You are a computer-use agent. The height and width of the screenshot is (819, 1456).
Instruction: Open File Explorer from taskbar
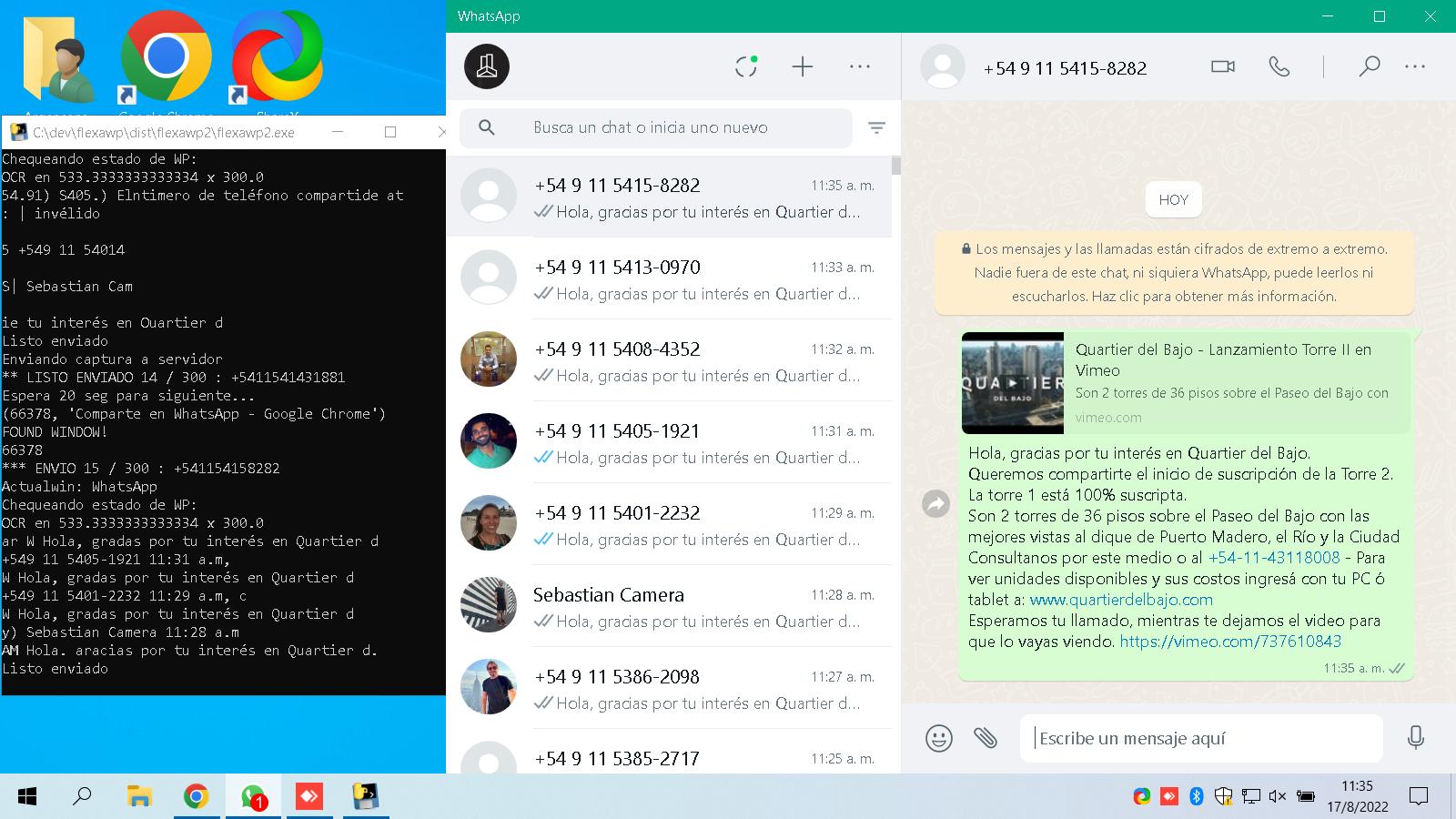139,797
